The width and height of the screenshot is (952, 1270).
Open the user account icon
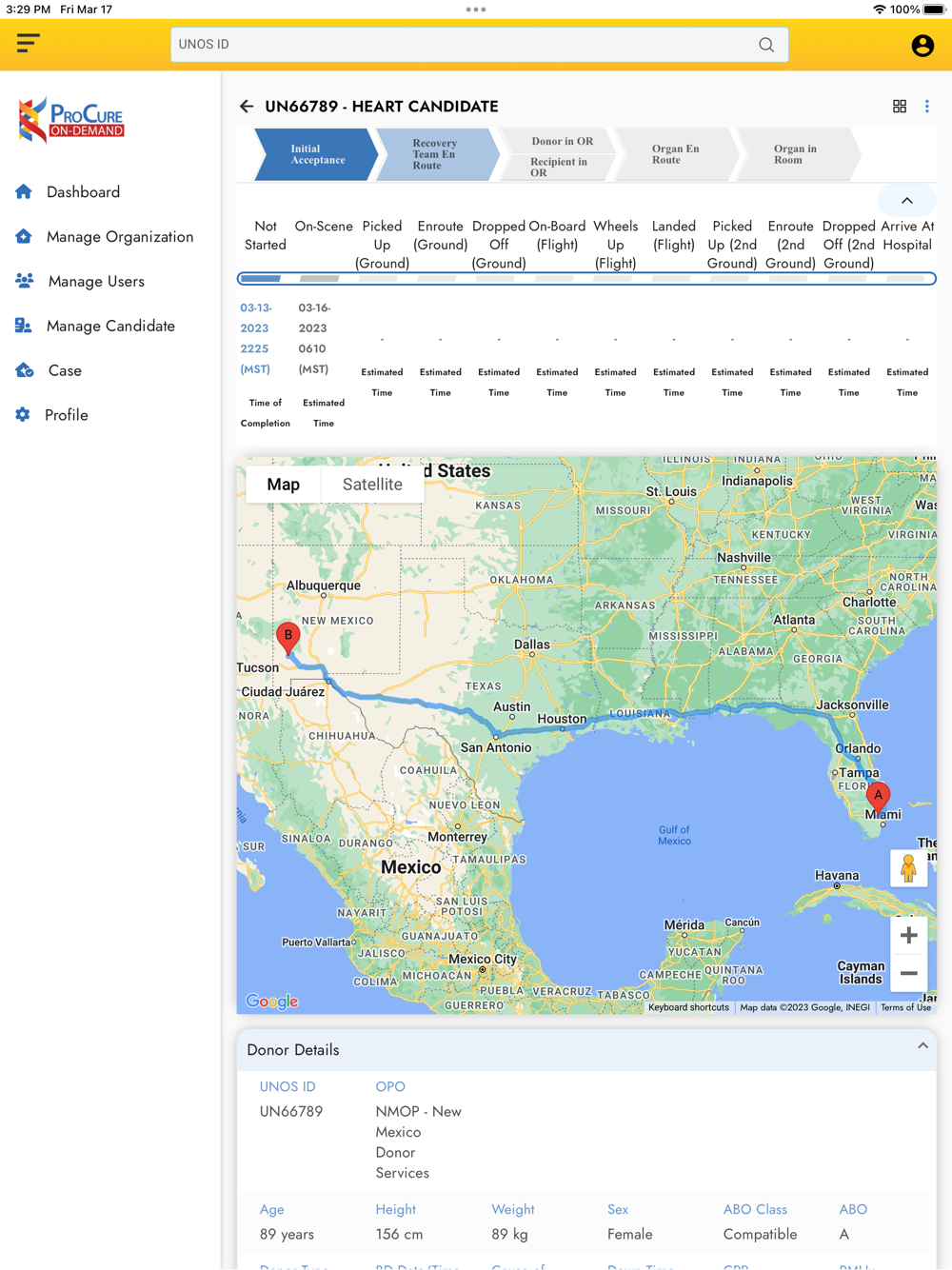922,45
